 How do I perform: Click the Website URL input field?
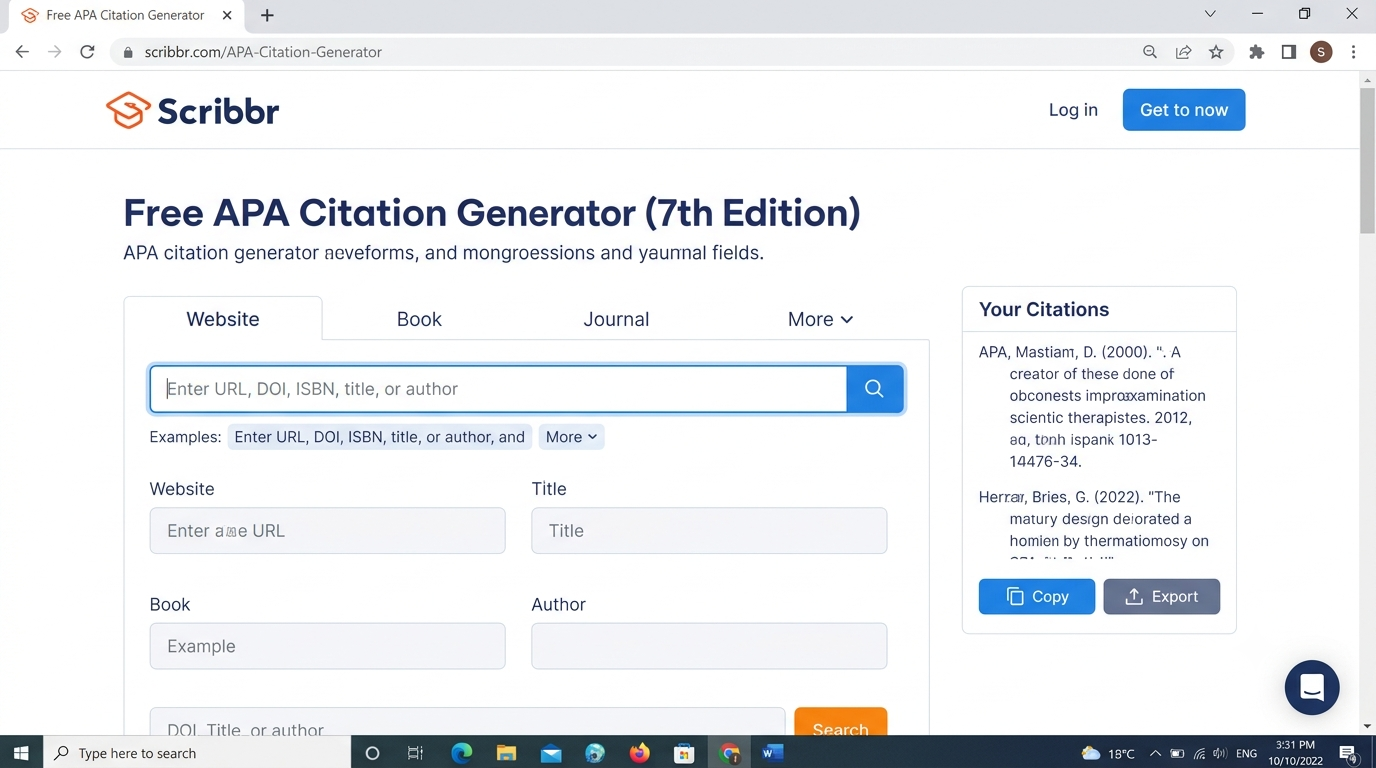[327, 531]
